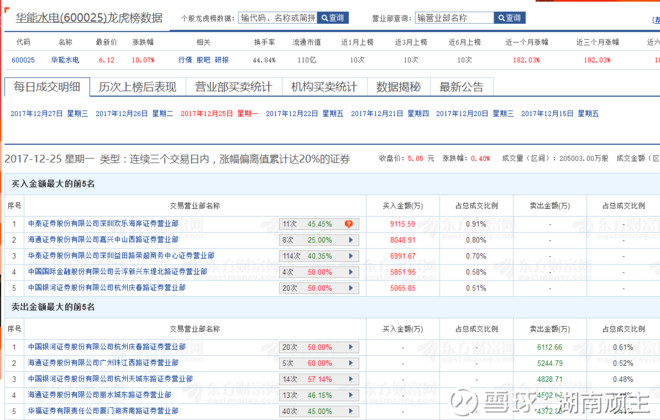Viewport: 660px width, 420px height.
Task: Expand the 中泰证券 11次 45.45% stats box
Action: [x=310, y=224]
